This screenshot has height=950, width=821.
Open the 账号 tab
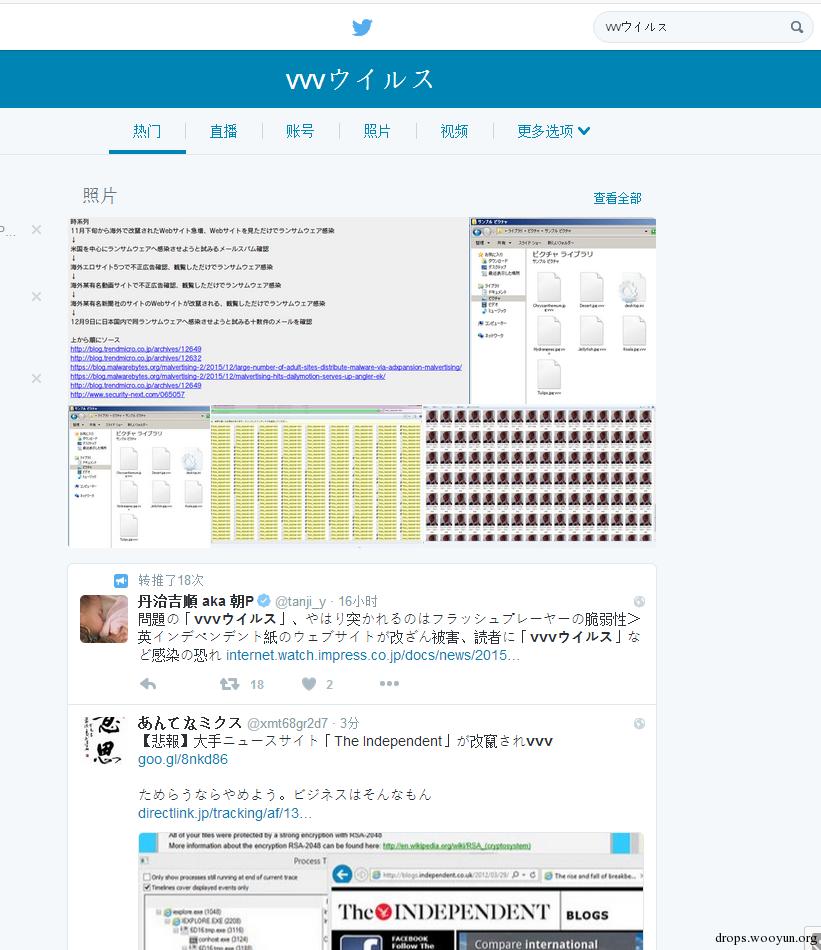pyautogui.click(x=301, y=131)
